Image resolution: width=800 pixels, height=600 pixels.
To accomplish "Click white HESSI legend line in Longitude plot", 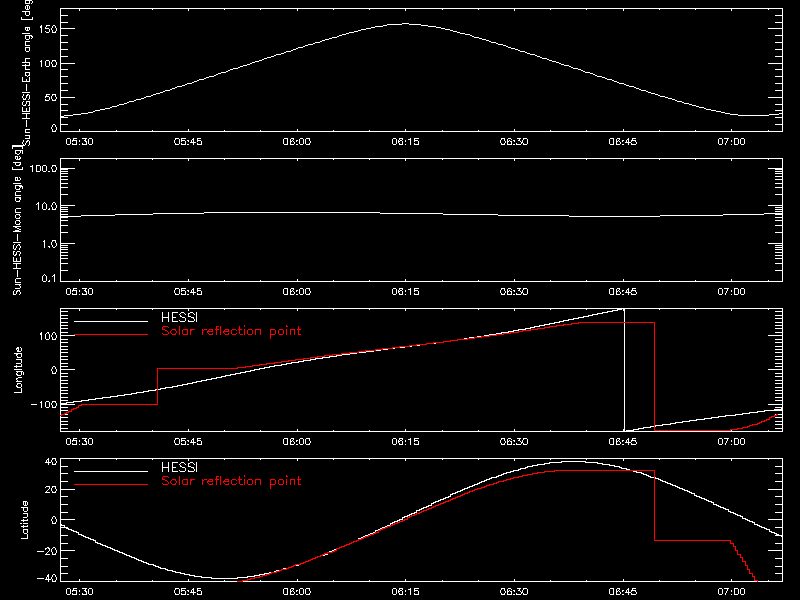I will pos(111,321).
